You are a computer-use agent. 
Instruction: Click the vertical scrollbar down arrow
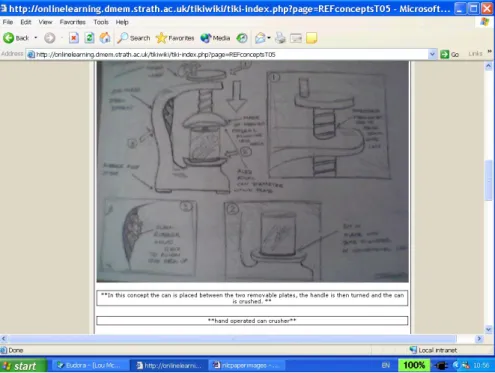tap(488, 330)
